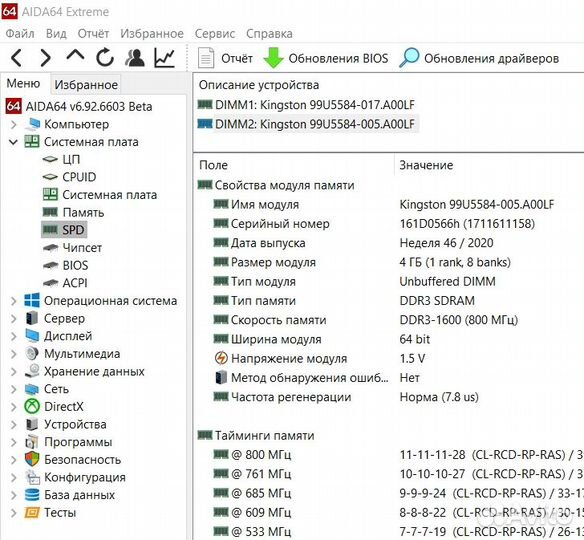Viewport: 584px width, 540px height.
Task: Select the BIOS tree item
Action: point(75,265)
